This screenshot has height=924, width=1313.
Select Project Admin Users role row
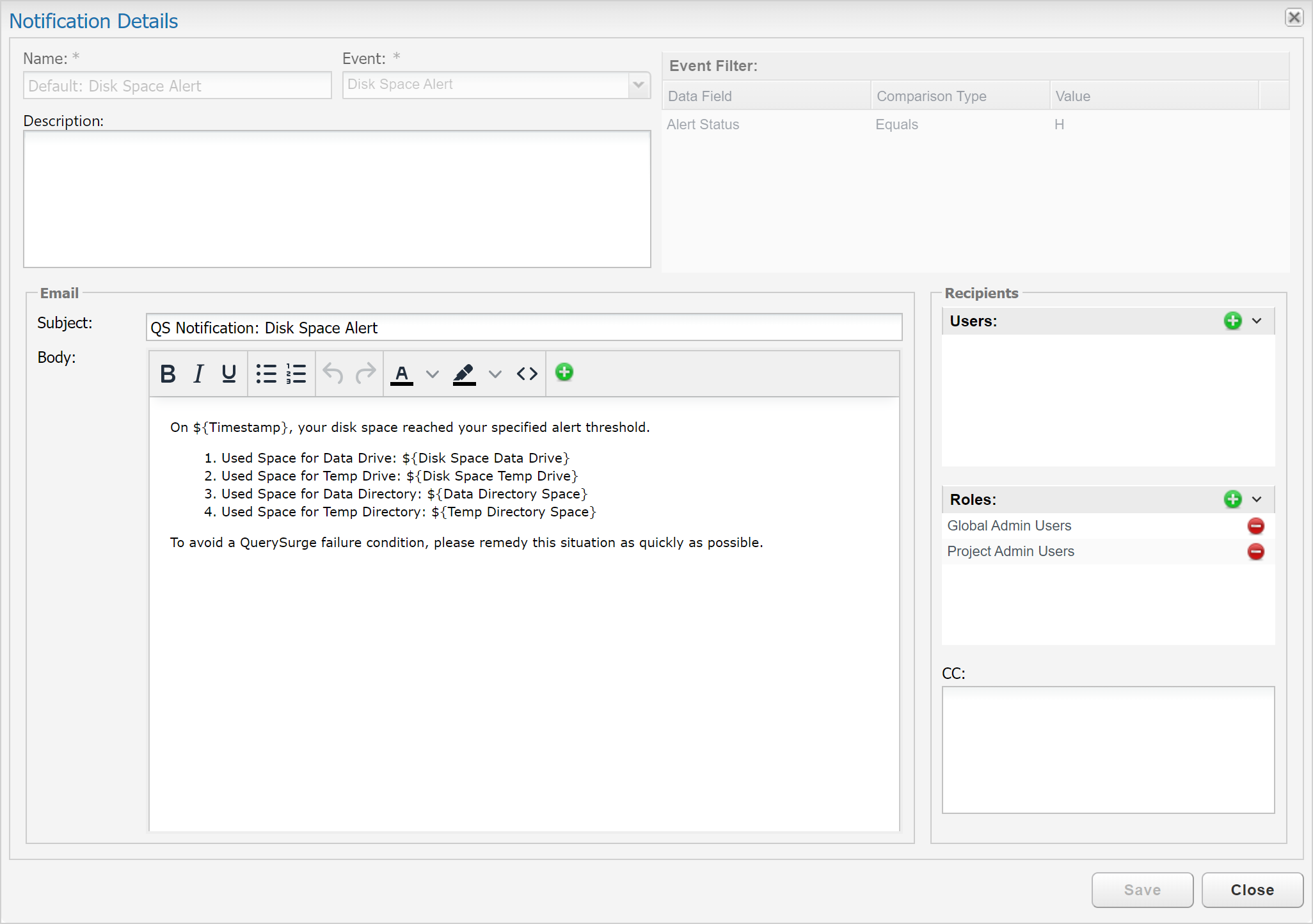tap(1108, 552)
